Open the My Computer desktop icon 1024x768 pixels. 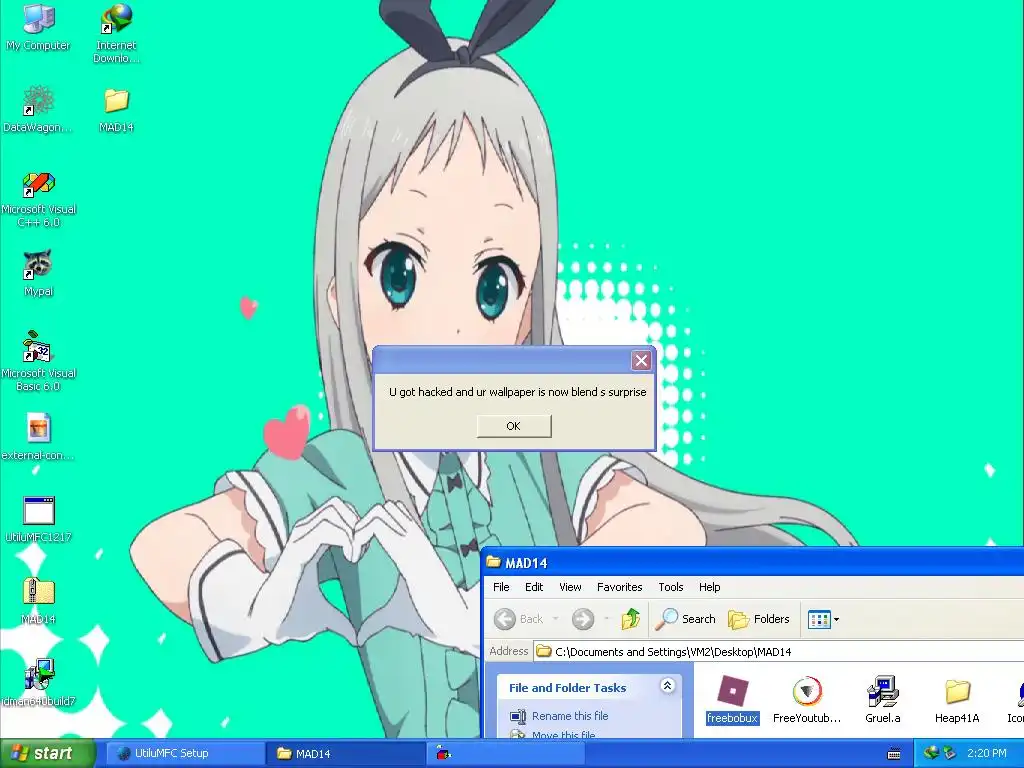(x=39, y=27)
